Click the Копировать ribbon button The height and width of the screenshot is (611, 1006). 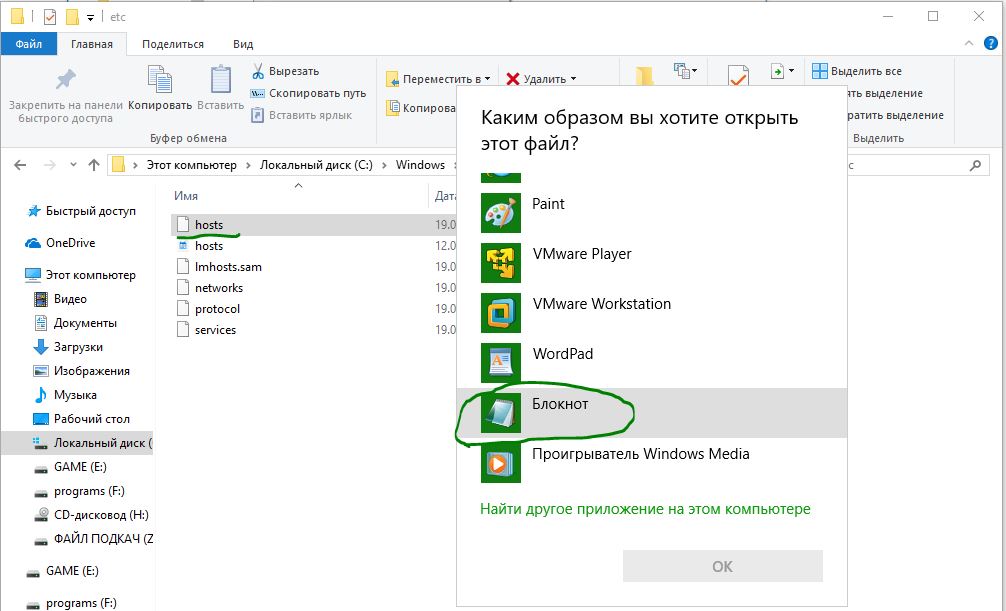point(160,89)
